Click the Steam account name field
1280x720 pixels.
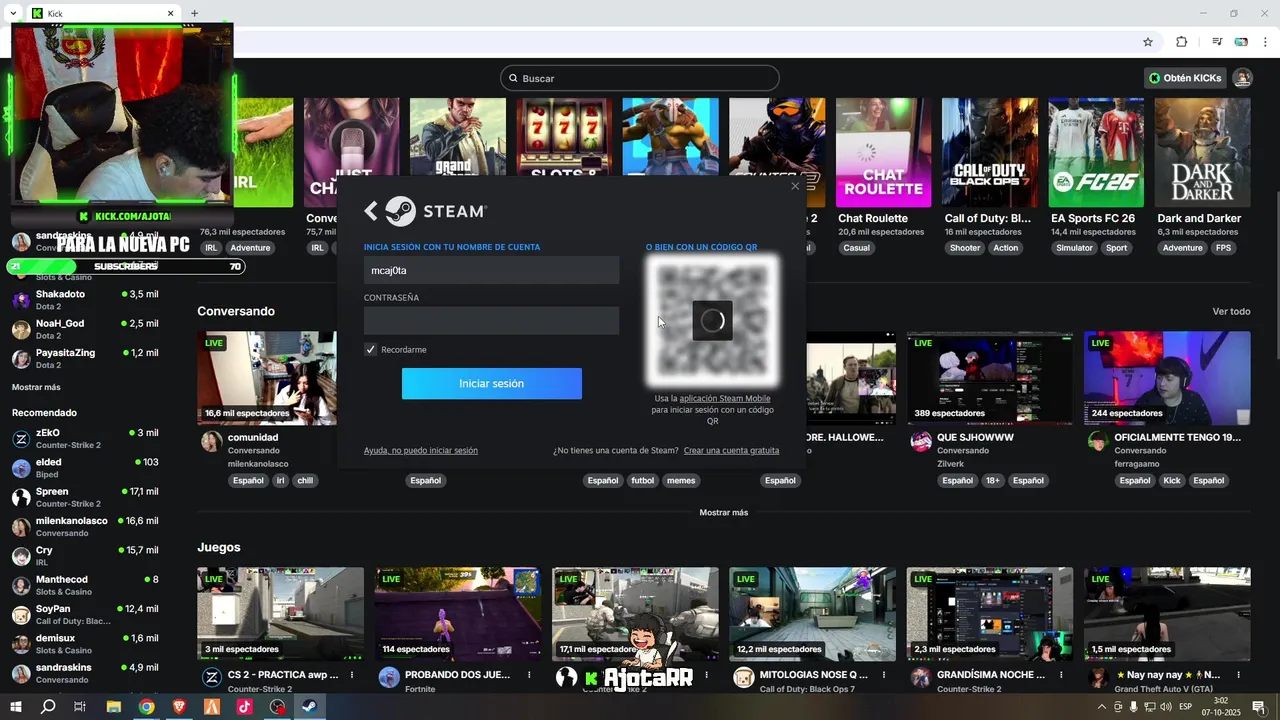click(x=491, y=270)
